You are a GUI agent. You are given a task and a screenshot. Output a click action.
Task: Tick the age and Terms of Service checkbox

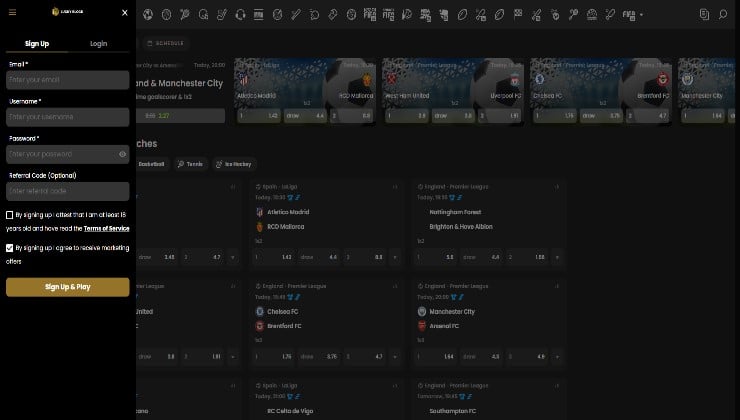9,215
